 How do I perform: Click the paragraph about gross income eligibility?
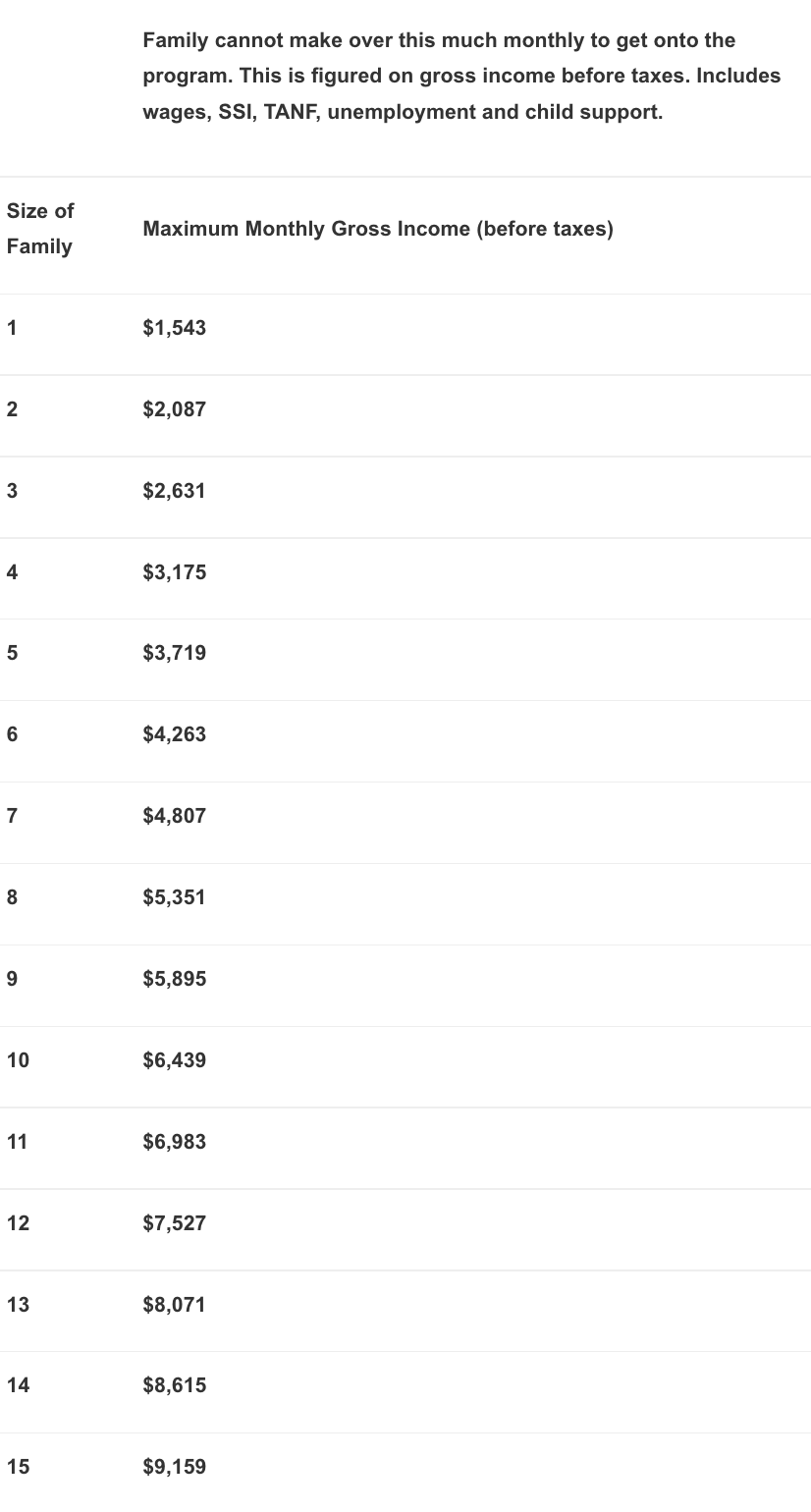click(461, 77)
